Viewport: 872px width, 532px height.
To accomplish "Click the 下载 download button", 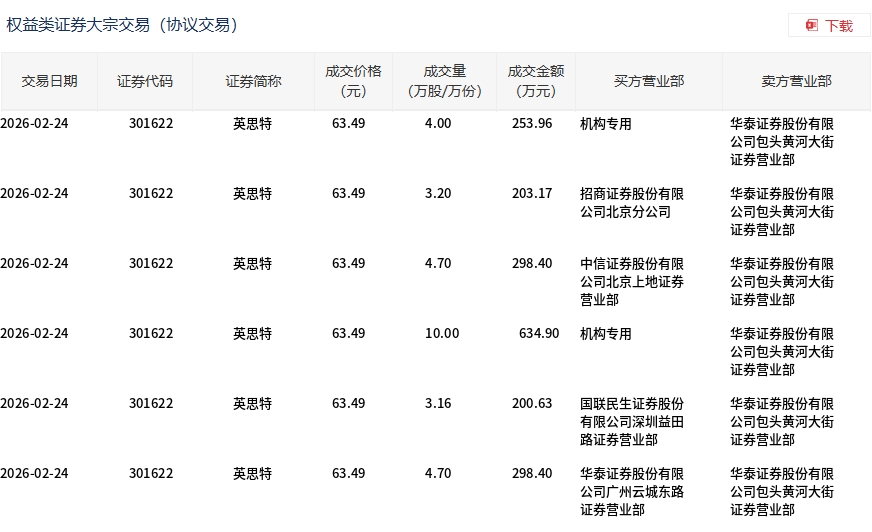I will click(x=829, y=26).
